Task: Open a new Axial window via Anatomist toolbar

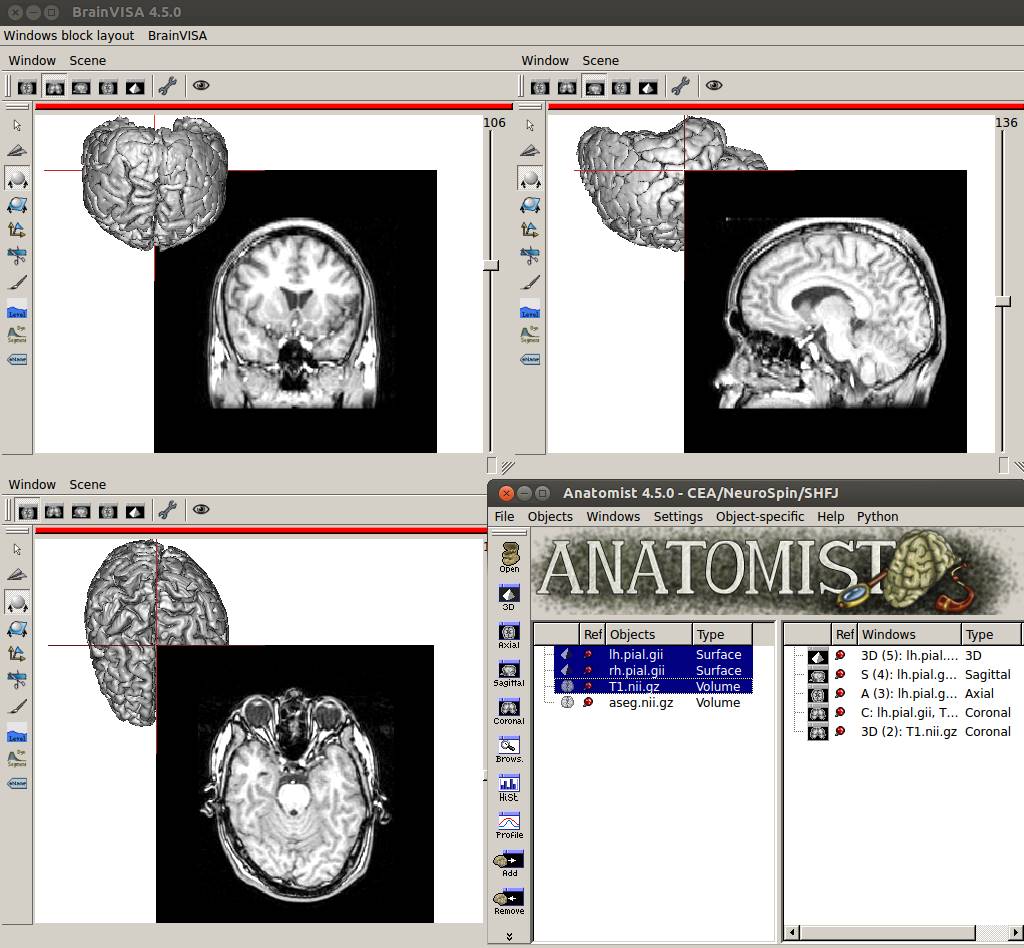Action: (x=509, y=634)
